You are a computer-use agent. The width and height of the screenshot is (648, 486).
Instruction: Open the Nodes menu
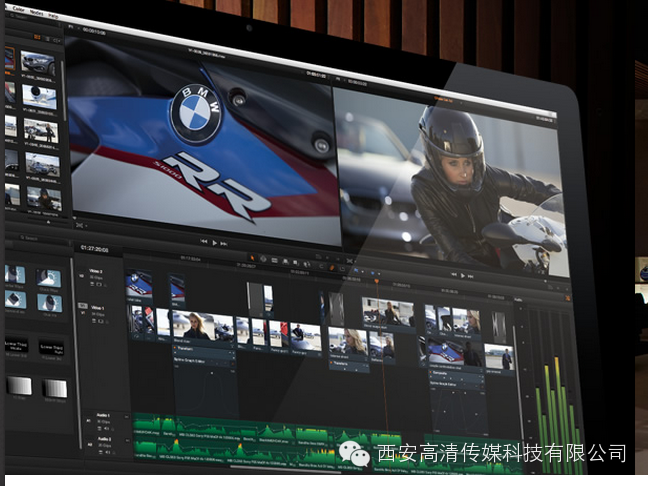click(36, 12)
